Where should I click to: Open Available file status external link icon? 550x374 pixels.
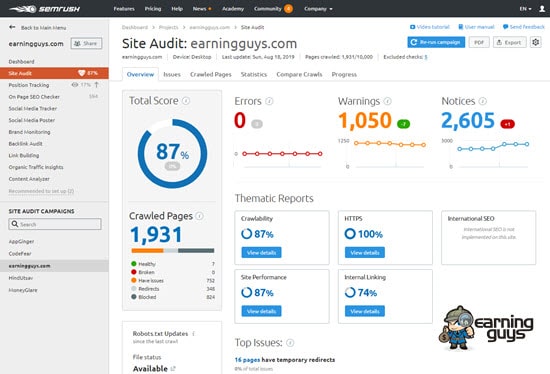pyautogui.click(x=173, y=369)
